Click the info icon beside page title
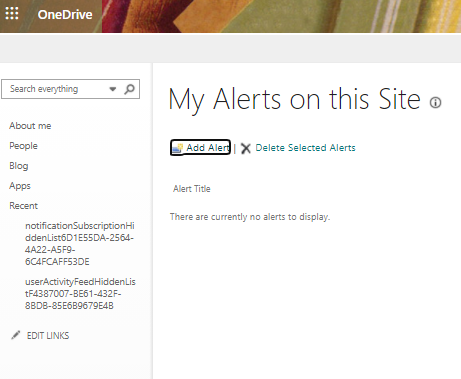The width and height of the screenshot is (461, 379). [x=435, y=102]
